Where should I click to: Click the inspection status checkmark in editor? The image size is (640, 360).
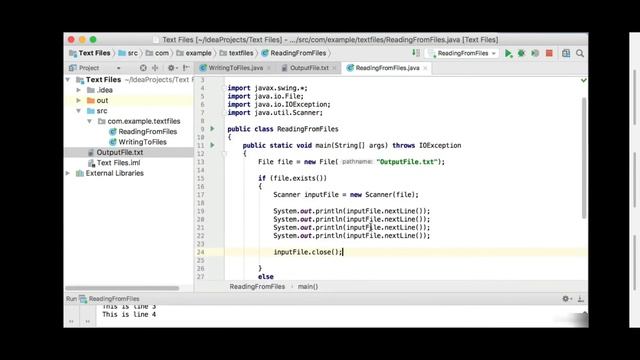click(583, 80)
